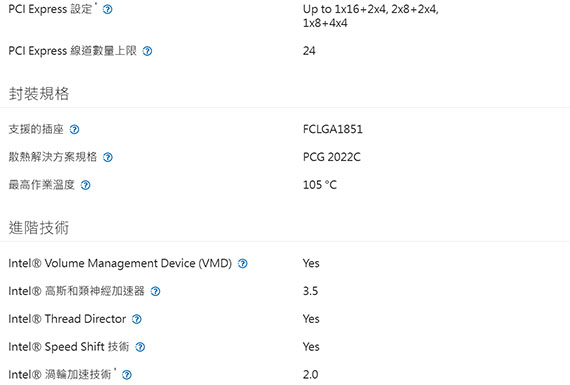Click help icon beside PCI Express 線道數量上限
The height and width of the screenshot is (385, 570).
(147, 51)
